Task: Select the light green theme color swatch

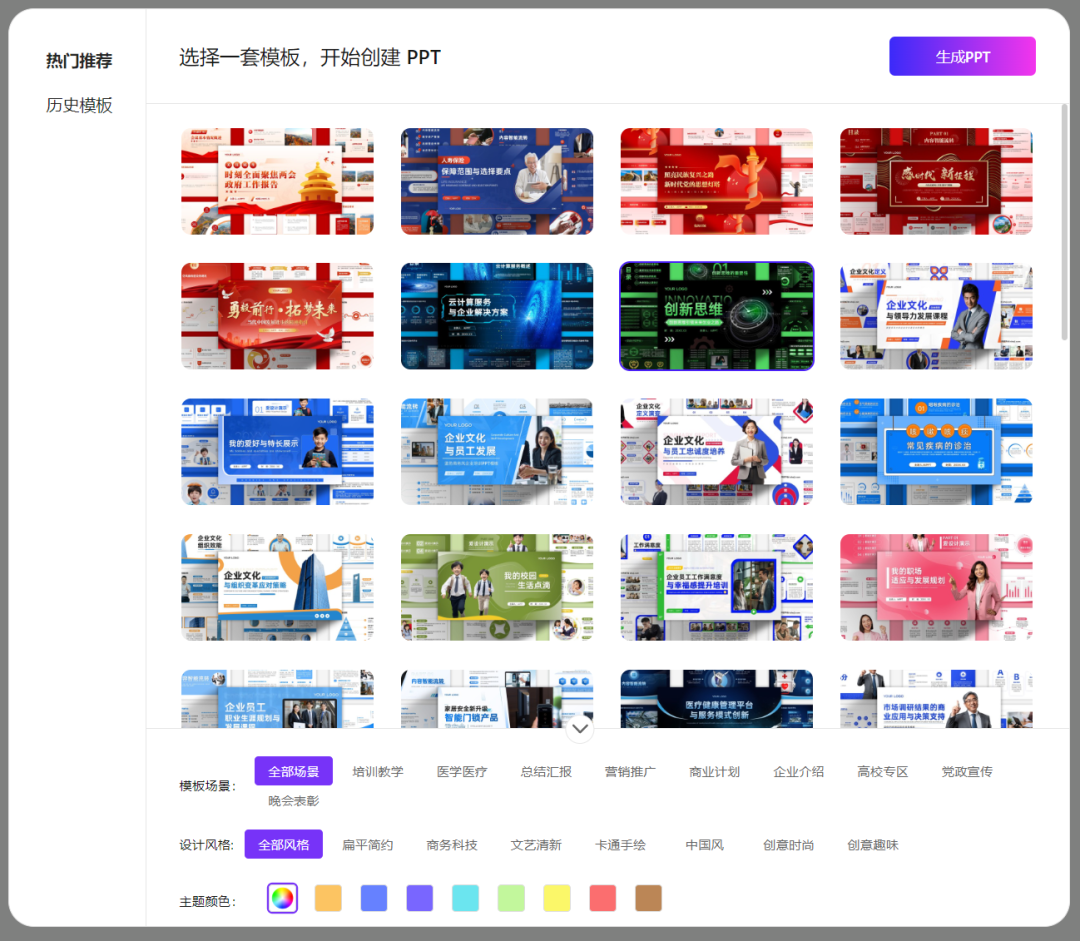Action: [511, 898]
